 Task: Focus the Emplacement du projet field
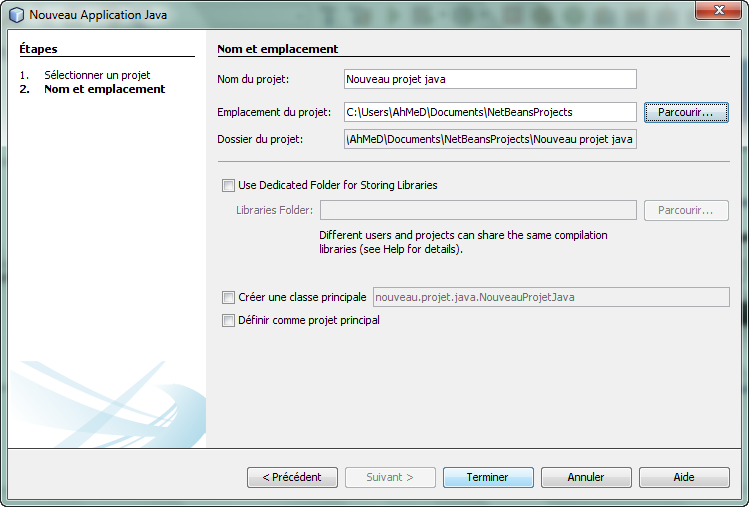tap(490, 112)
